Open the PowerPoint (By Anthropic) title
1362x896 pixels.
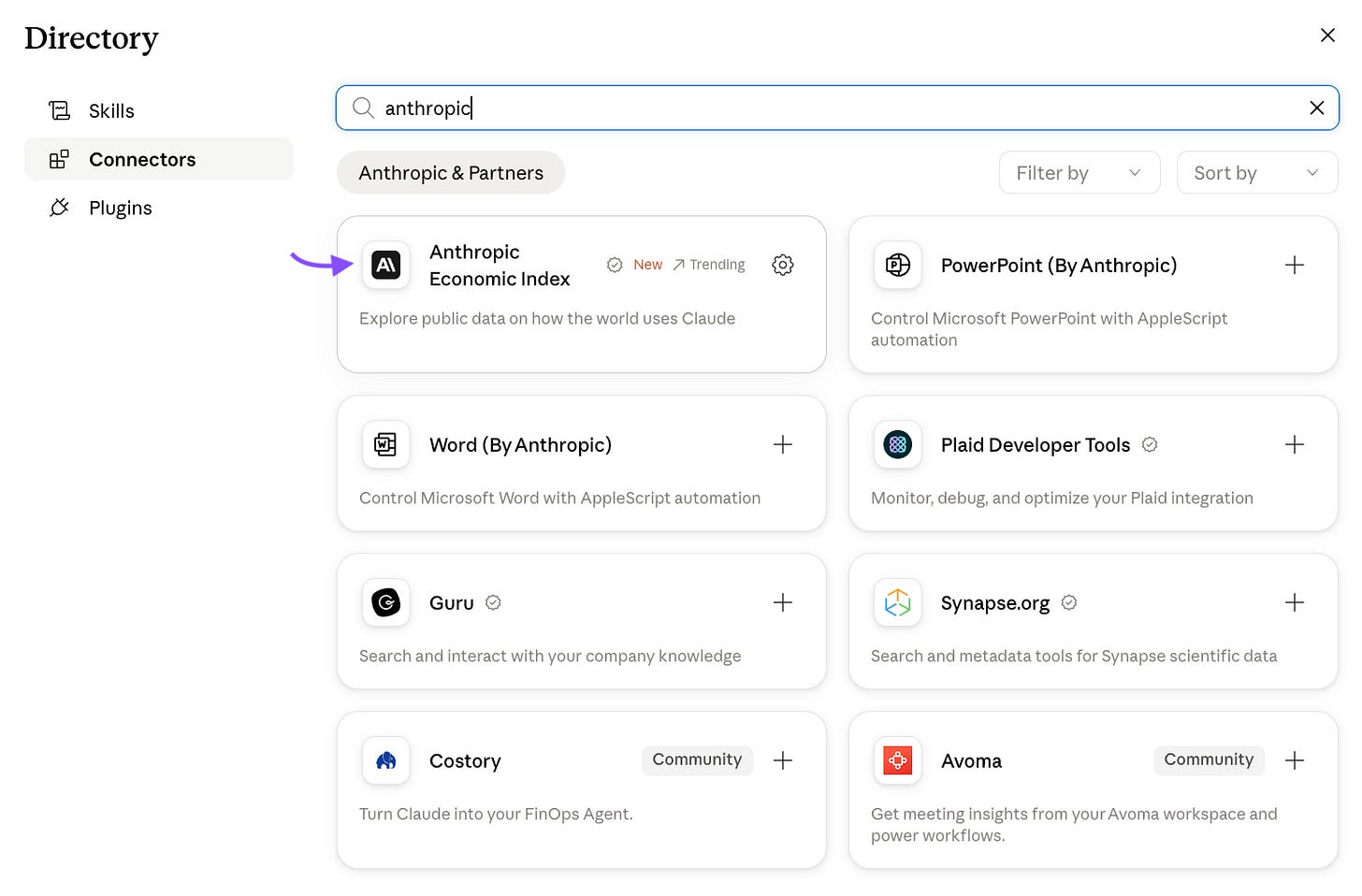(1059, 266)
